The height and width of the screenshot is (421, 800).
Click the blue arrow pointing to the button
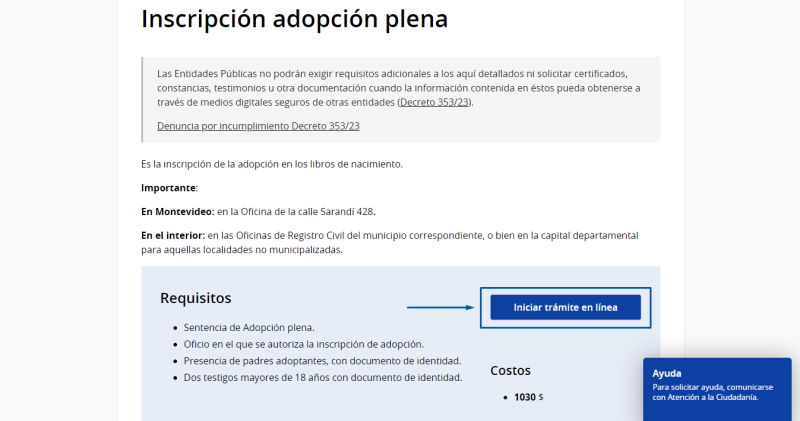click(x=440, y=307)
